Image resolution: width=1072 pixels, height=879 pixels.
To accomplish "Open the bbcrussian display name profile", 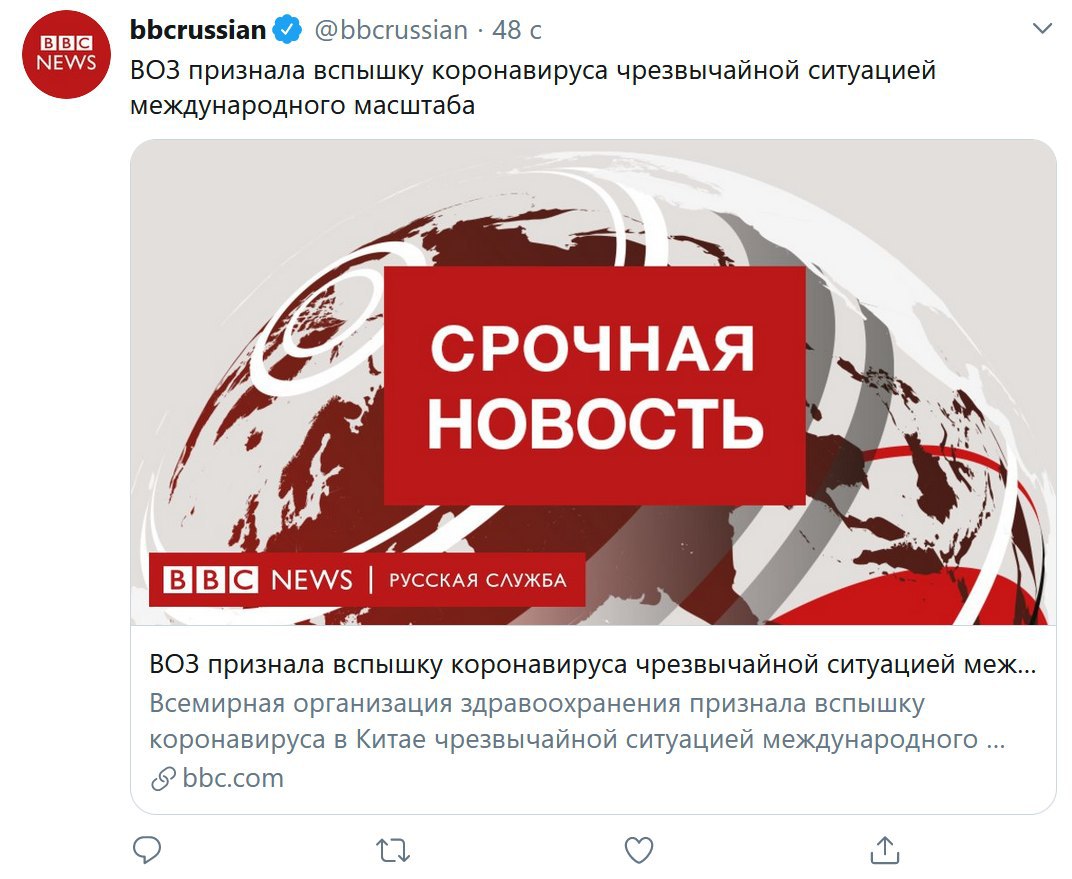I will pos(198,30).
